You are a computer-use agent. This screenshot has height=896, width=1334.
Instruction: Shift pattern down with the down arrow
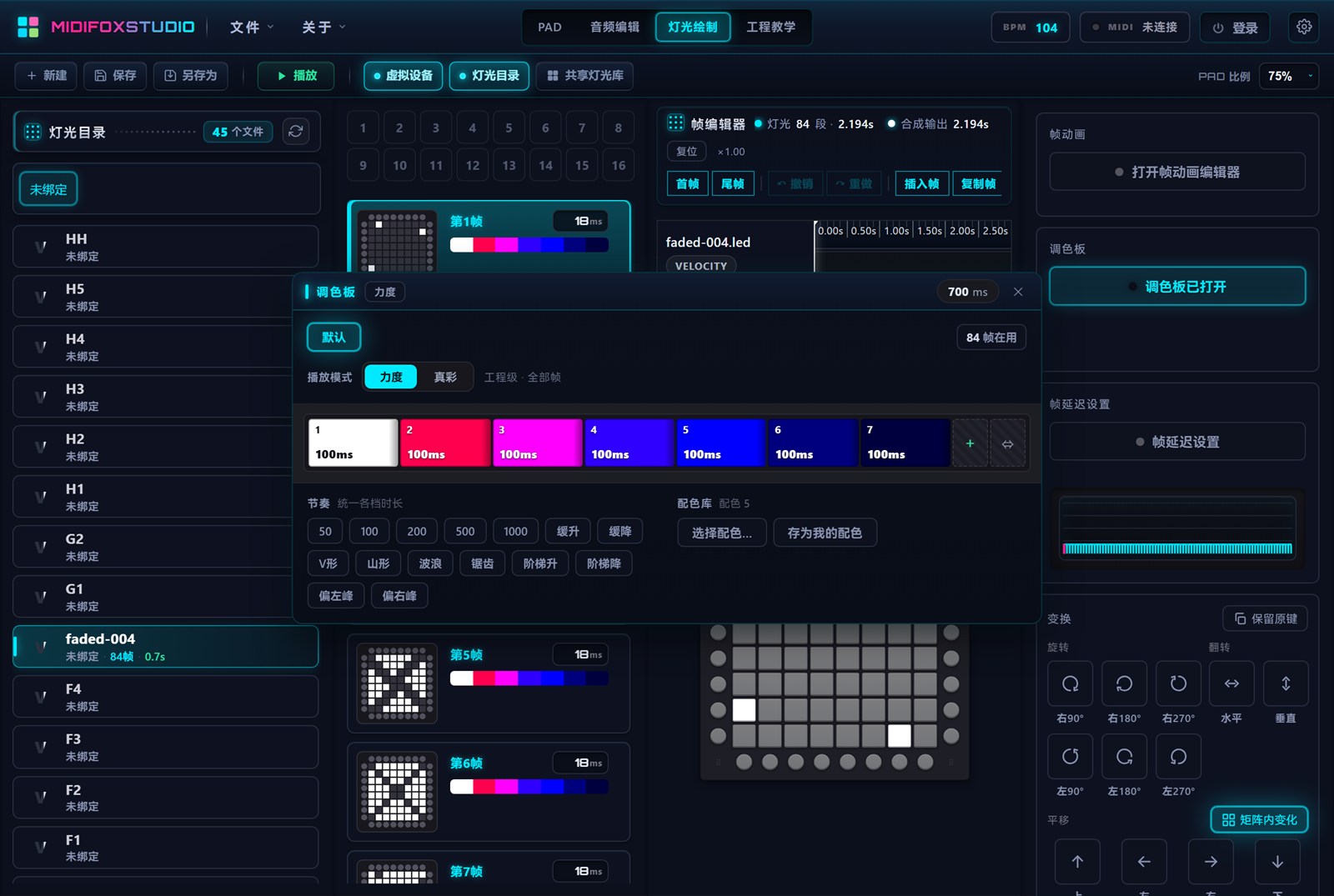click(1277, 862)
